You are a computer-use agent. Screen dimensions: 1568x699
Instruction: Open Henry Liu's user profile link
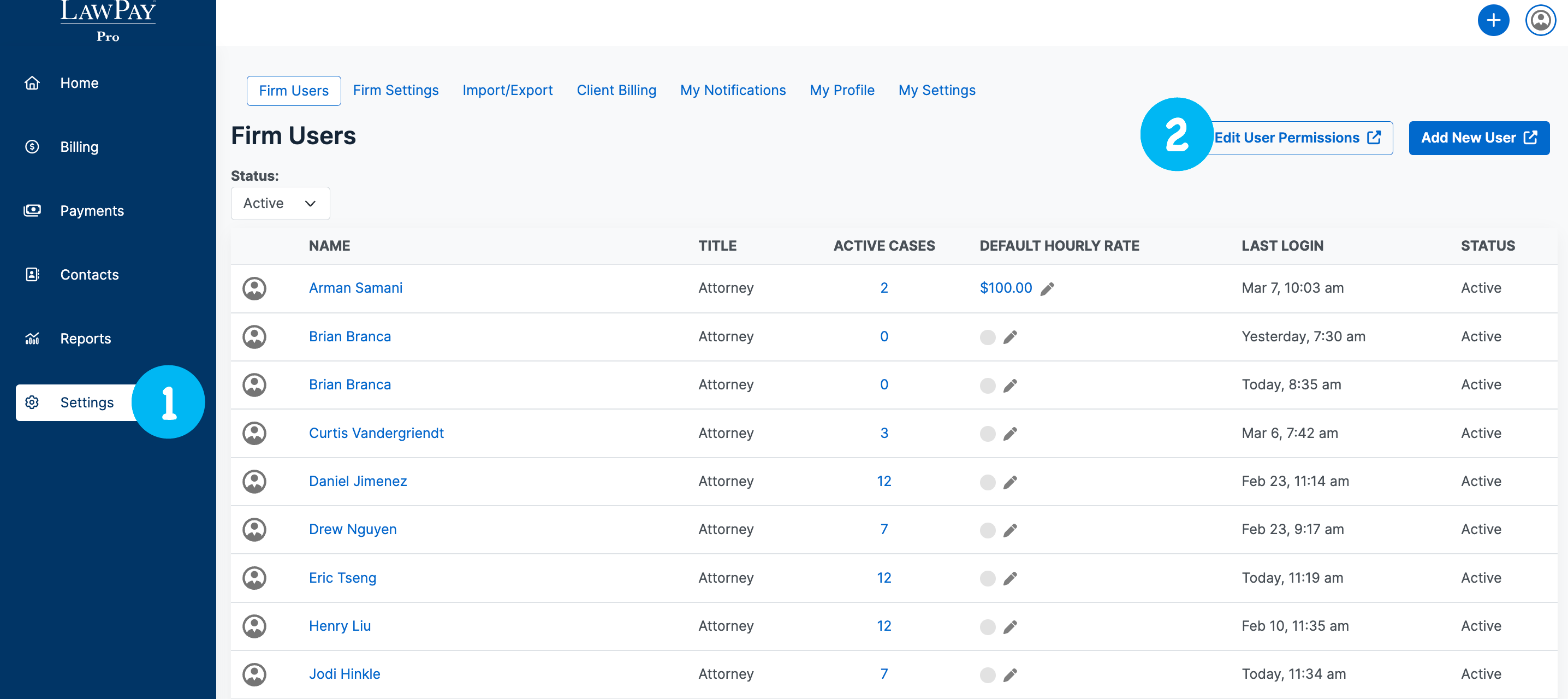tap(340, 626)
